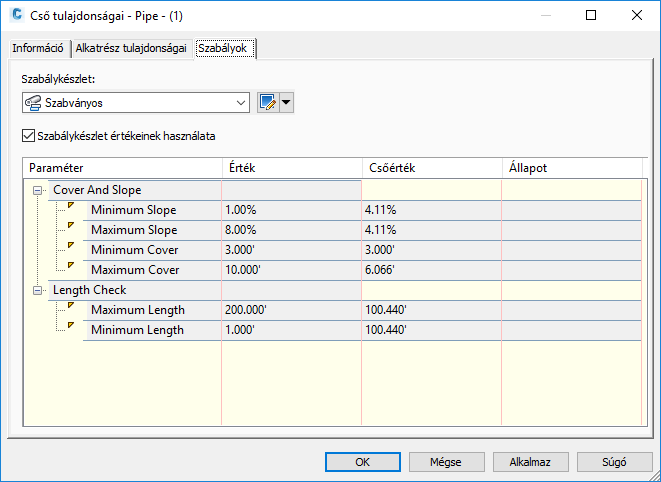
Task: Collapse the Cover And Slope group
Action: pyautogui.click(x=38, y=190)
